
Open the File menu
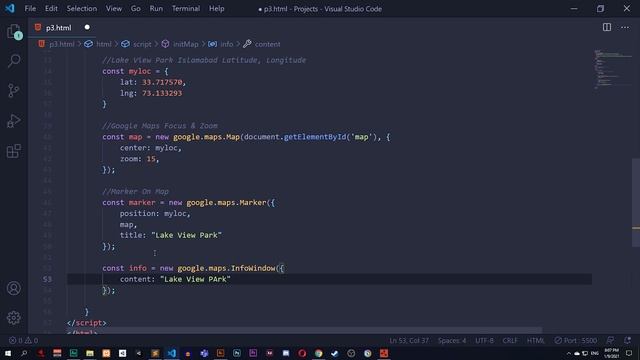pos(30,9)
